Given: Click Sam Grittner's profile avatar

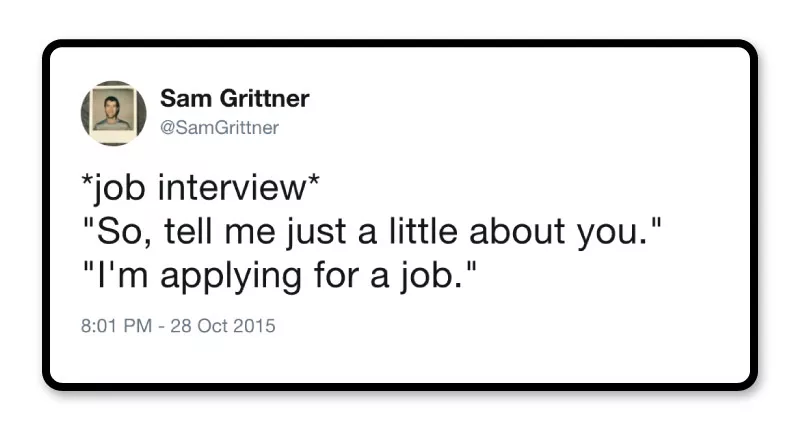Looking at the screenshot, I should (113, 113).
